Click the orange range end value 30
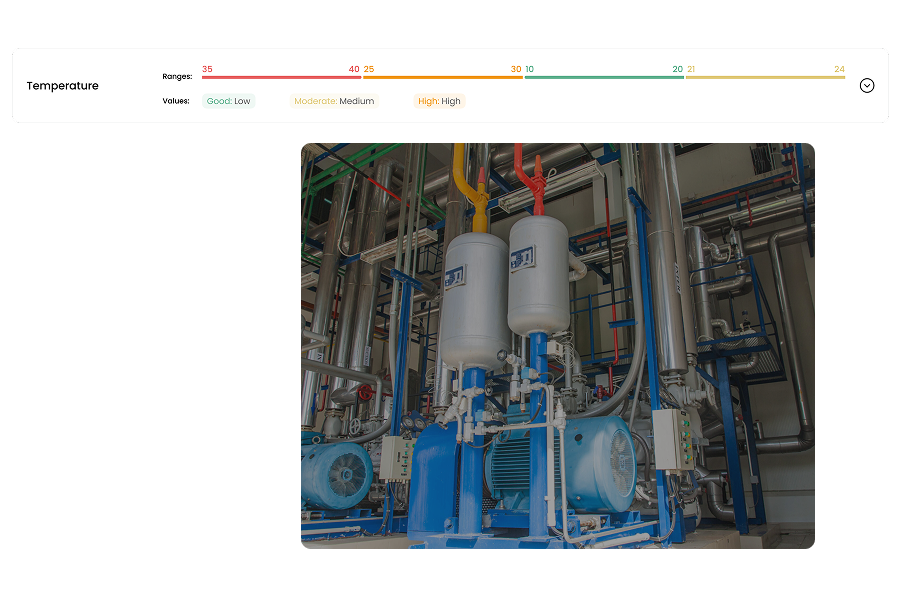This screenshot has height=596, width=900. click(x=516, y=69)
